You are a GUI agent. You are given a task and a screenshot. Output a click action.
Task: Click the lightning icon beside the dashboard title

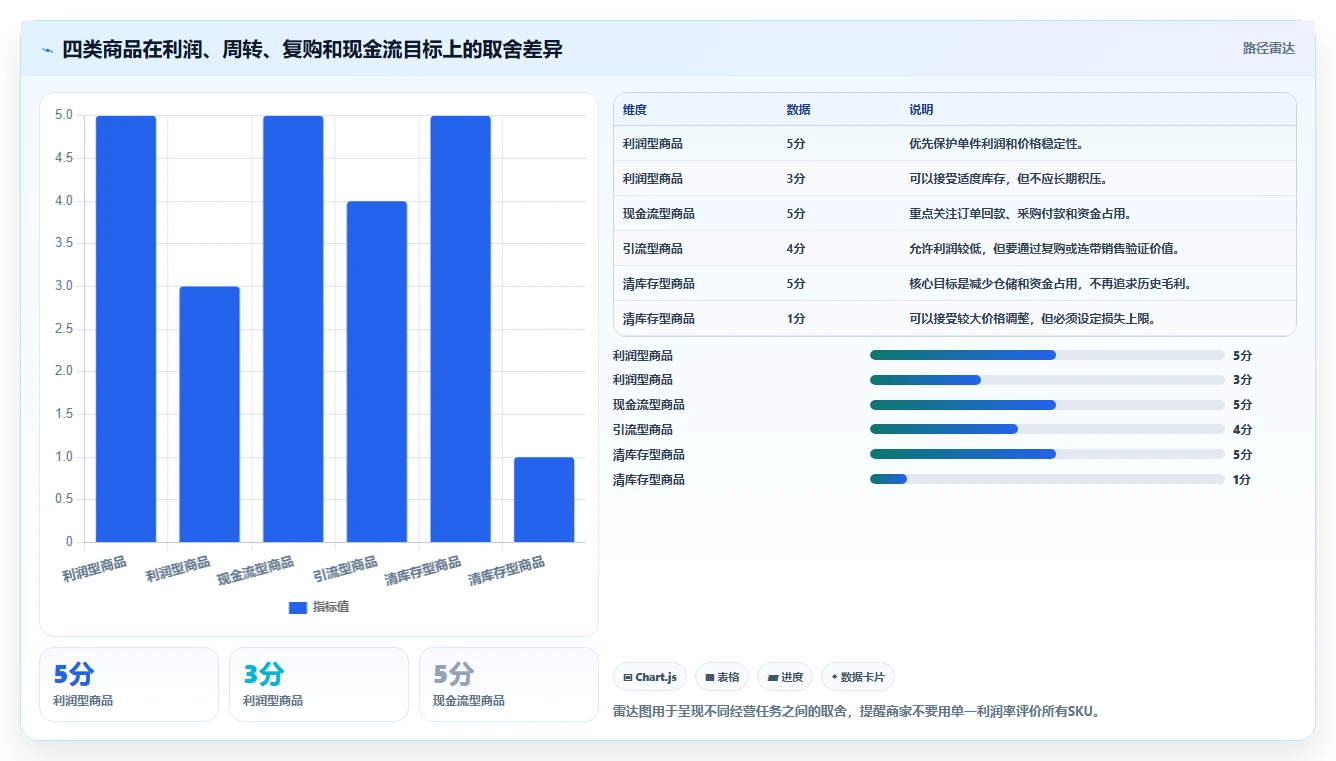pos(47,50)
